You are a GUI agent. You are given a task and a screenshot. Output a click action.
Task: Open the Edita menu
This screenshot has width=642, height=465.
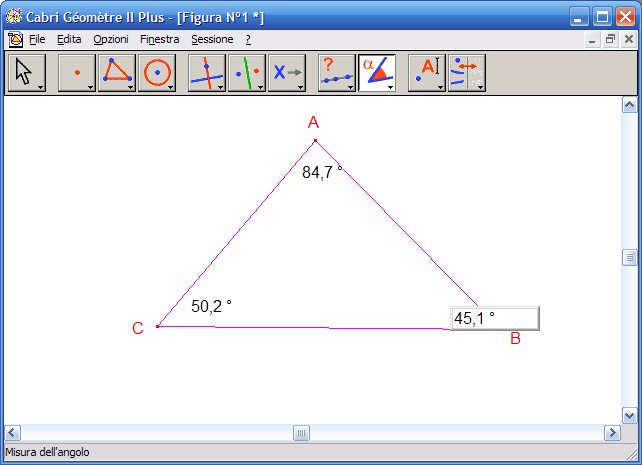pyautogui.click(x=69, y=39)
